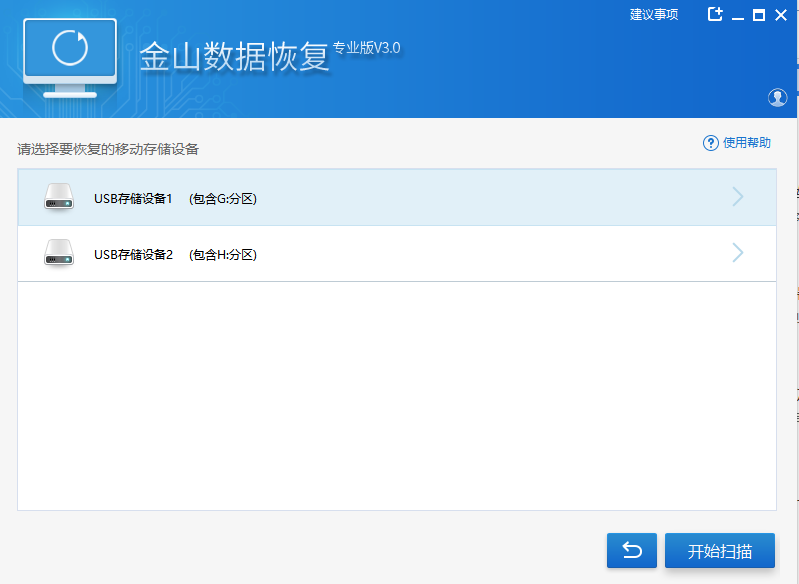Click the user account avatar icon
The height and width of the screenshot is (584, 799).
777,97
